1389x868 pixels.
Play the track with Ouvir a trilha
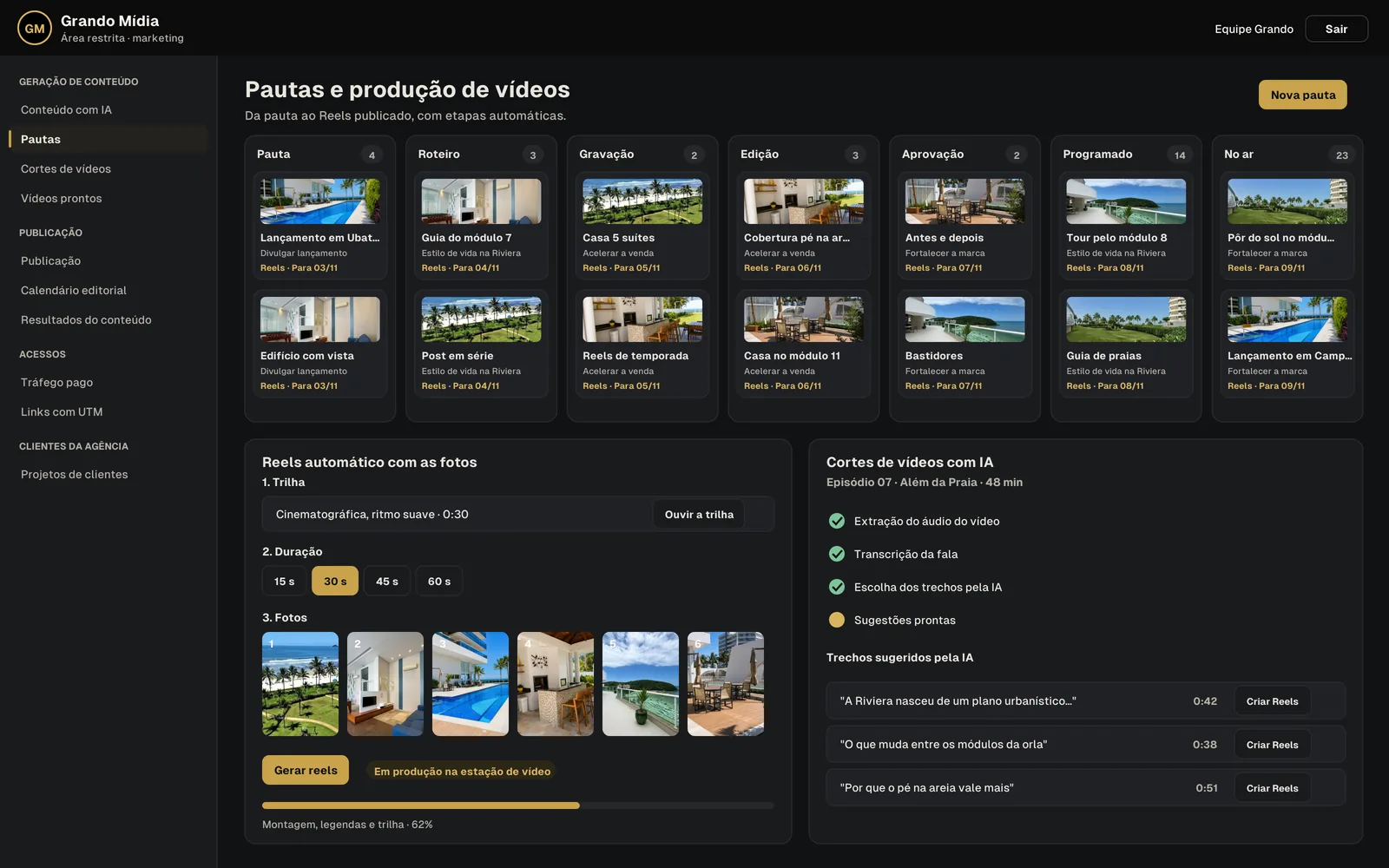[699, 514]
